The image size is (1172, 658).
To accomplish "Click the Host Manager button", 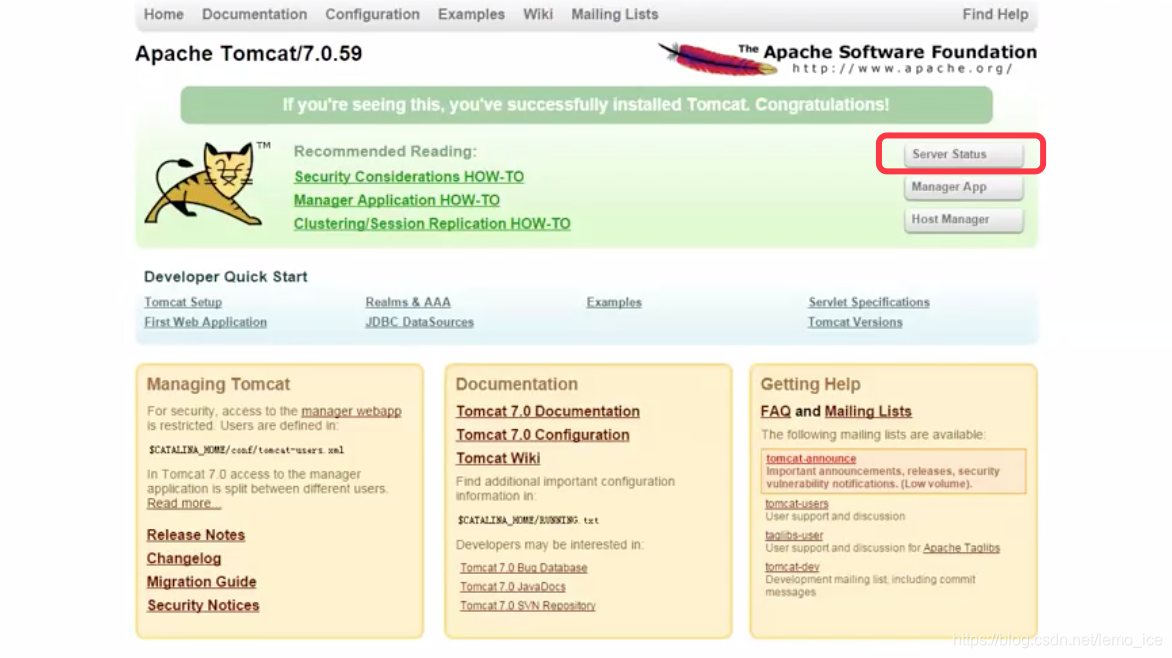I will tap(963, 220).
